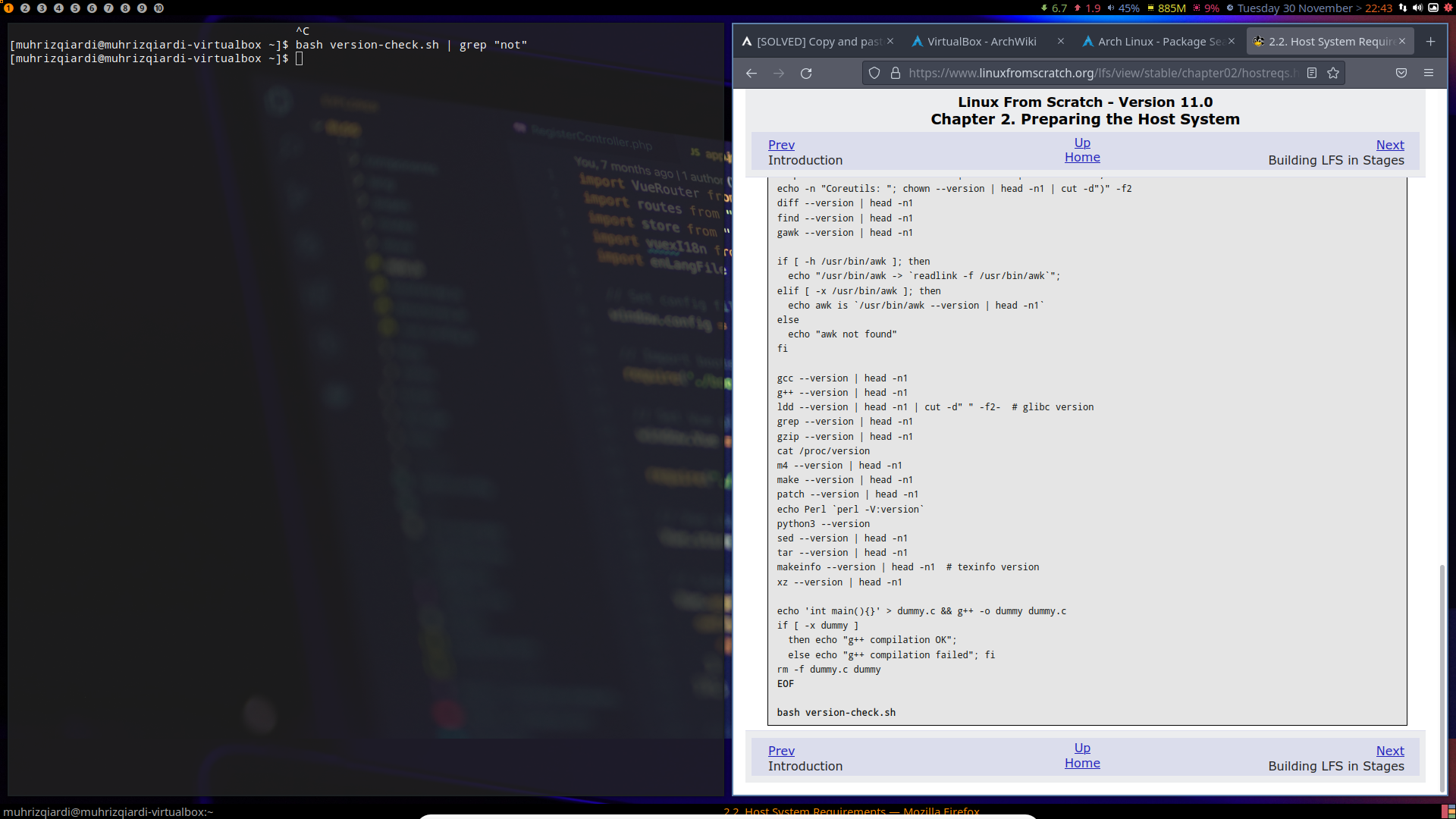The height and width of the screenshot is (819, 1456).
Task: View site security padlock info
Action: (895, 73)
